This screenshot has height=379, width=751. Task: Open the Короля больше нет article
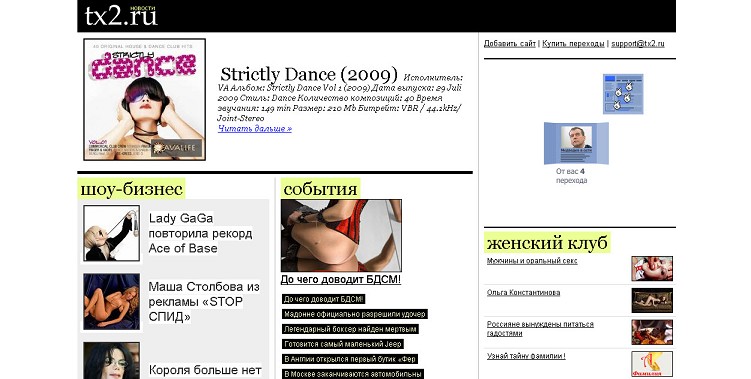point(205,370)
